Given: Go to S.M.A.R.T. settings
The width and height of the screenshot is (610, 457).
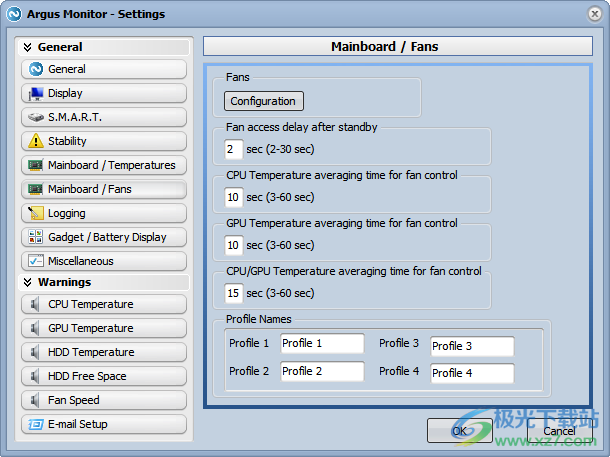Looking at the screenshot, I should click(104, 117).
